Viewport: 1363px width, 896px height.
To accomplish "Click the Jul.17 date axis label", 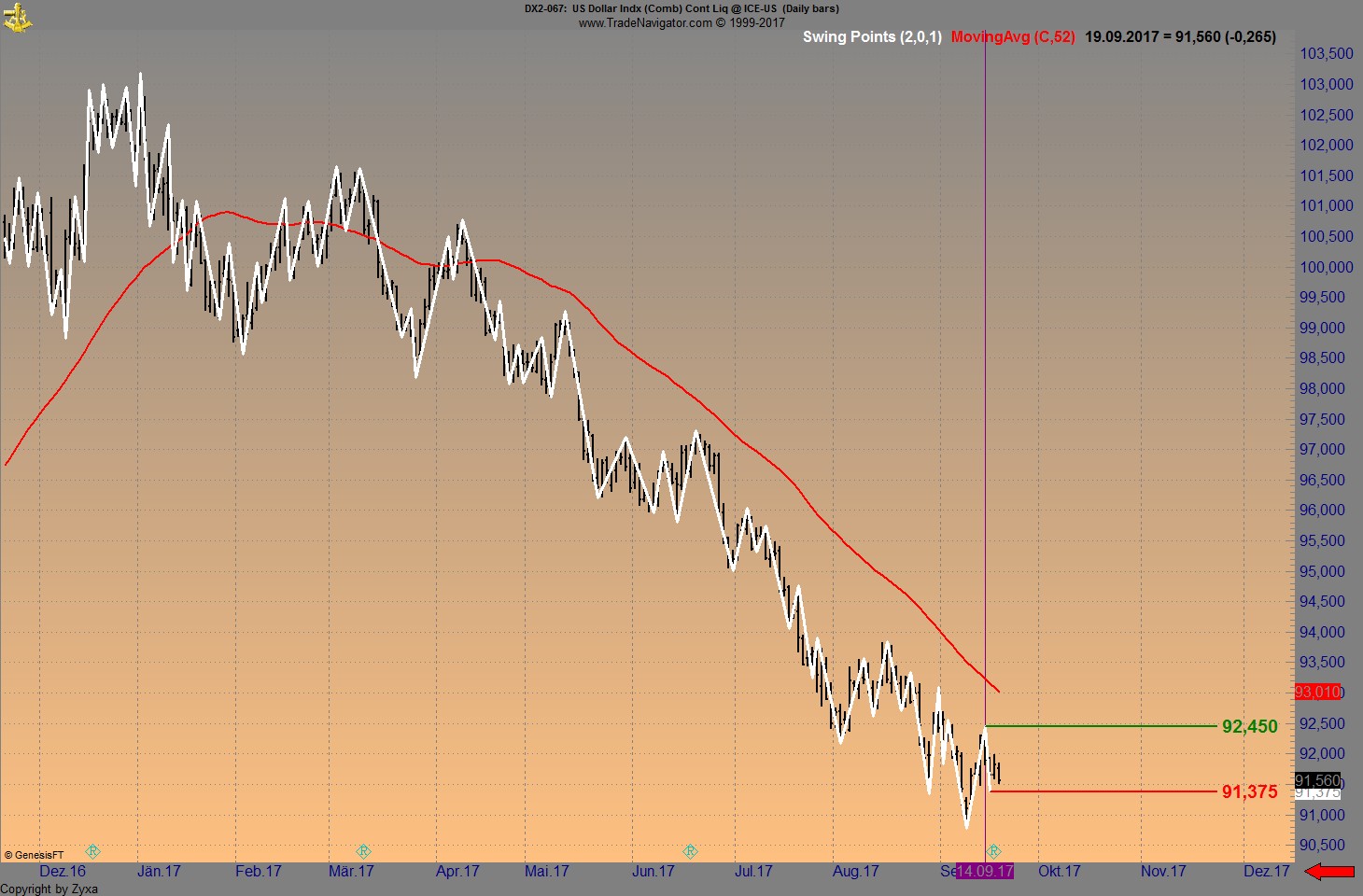I will (x=753, y=871).
